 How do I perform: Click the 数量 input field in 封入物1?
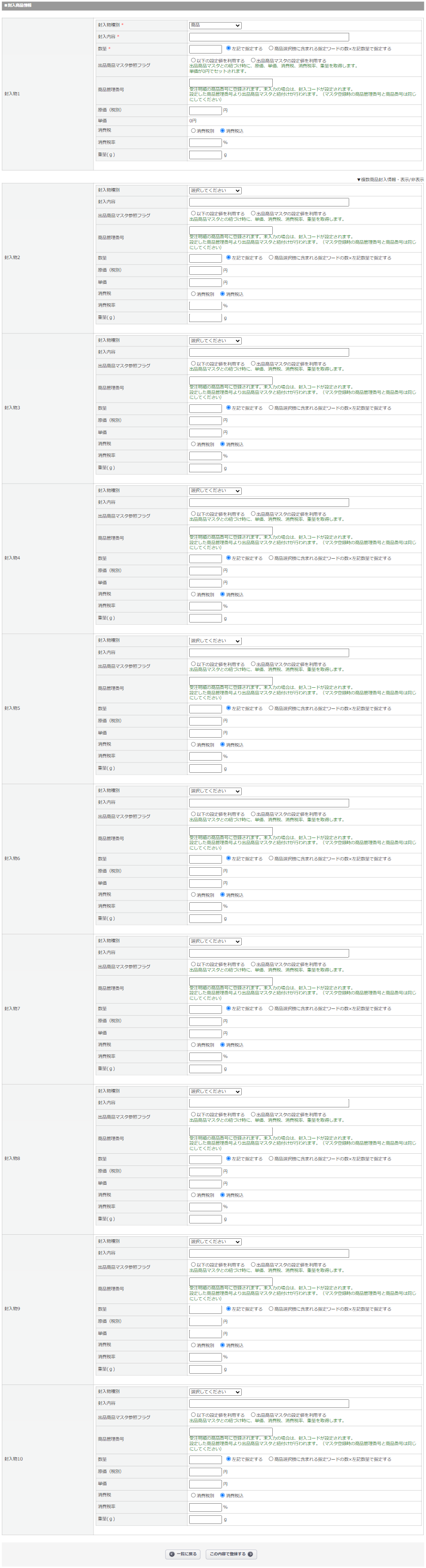(x=205, y=49)
